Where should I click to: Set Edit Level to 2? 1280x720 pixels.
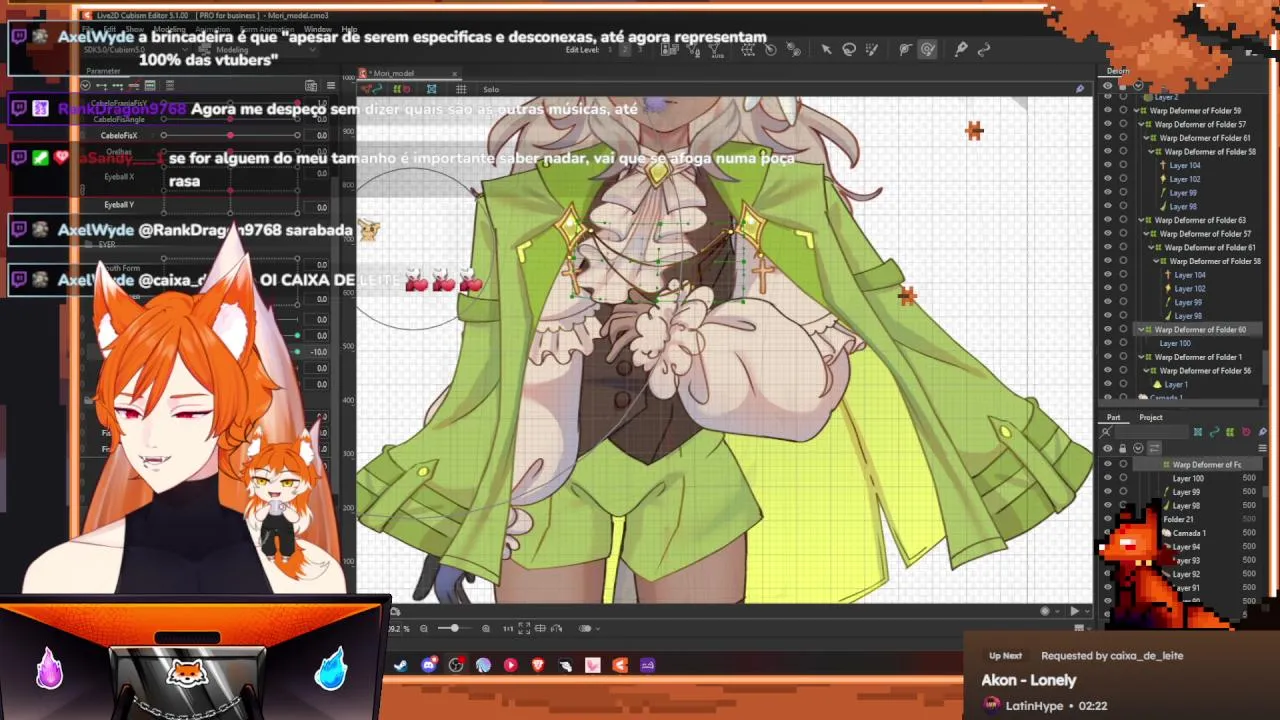click(626, 49)
